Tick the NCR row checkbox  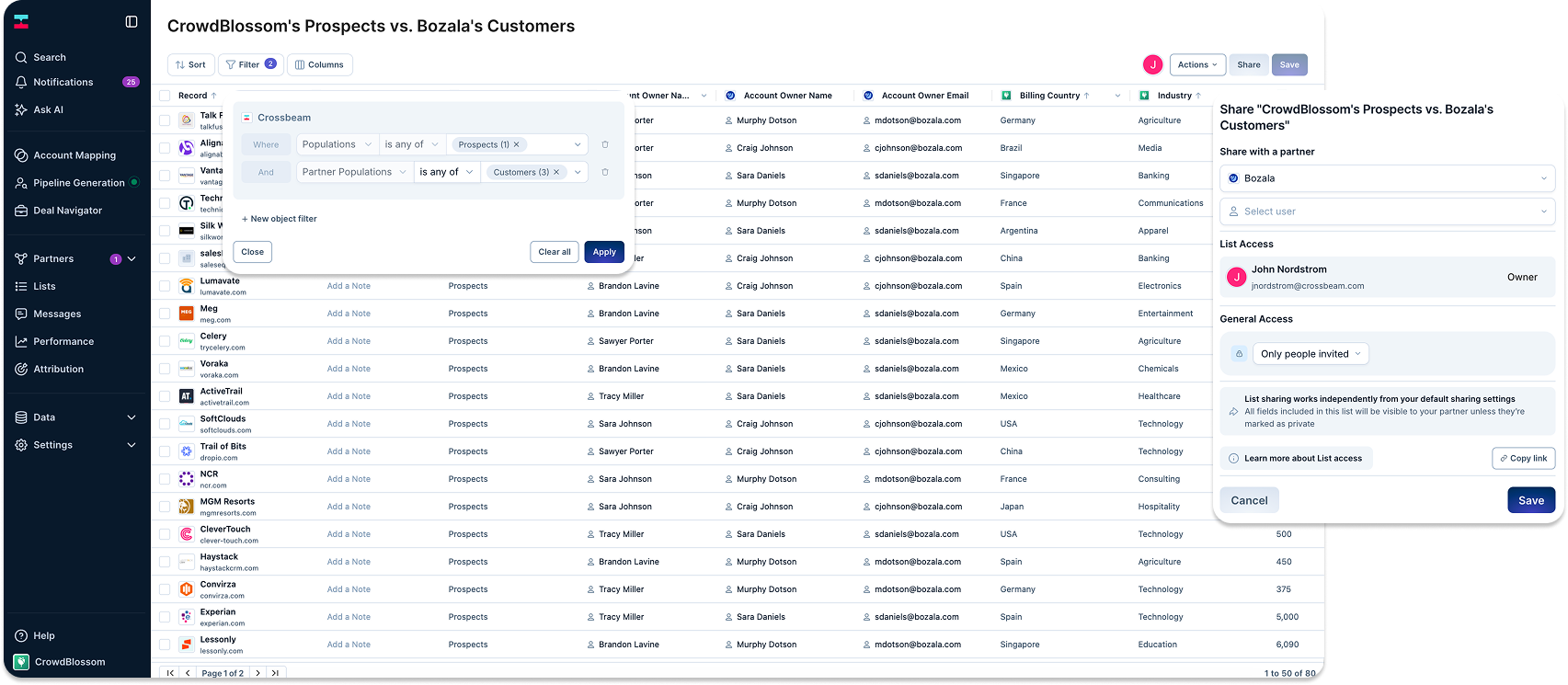pyautogui.click(x=165, y=479)
